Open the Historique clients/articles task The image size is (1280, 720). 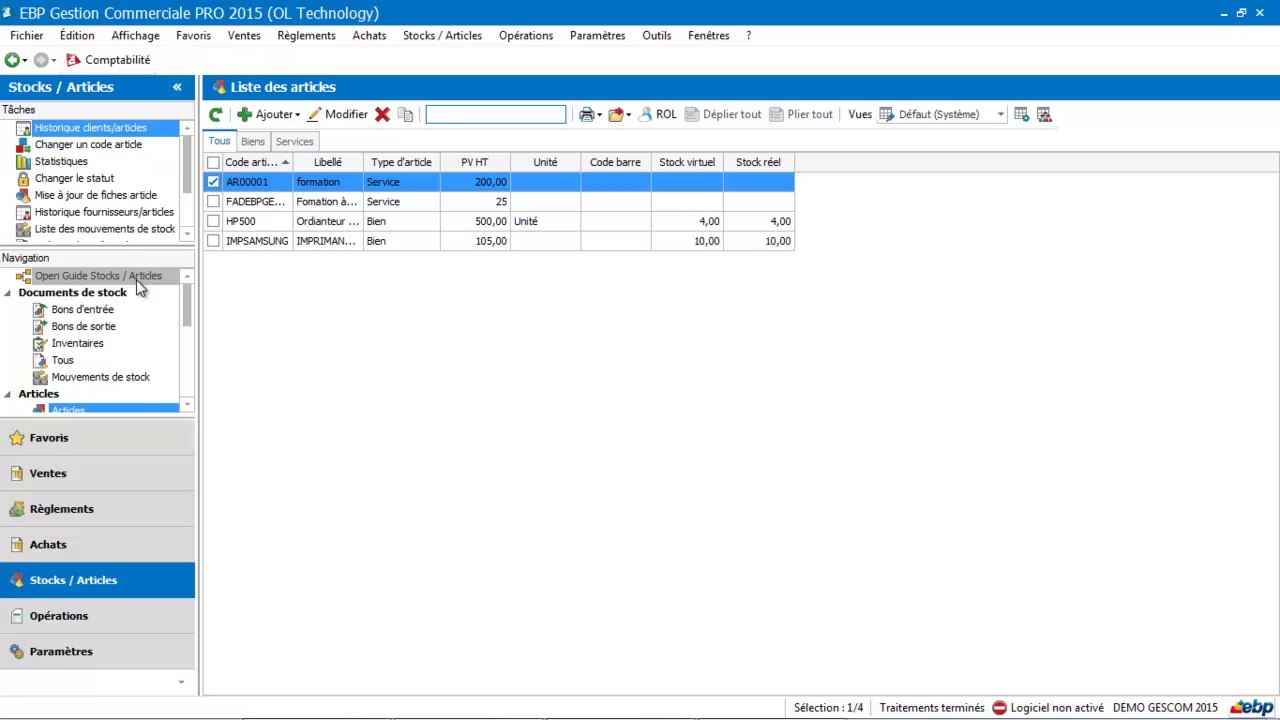[90, 128]
